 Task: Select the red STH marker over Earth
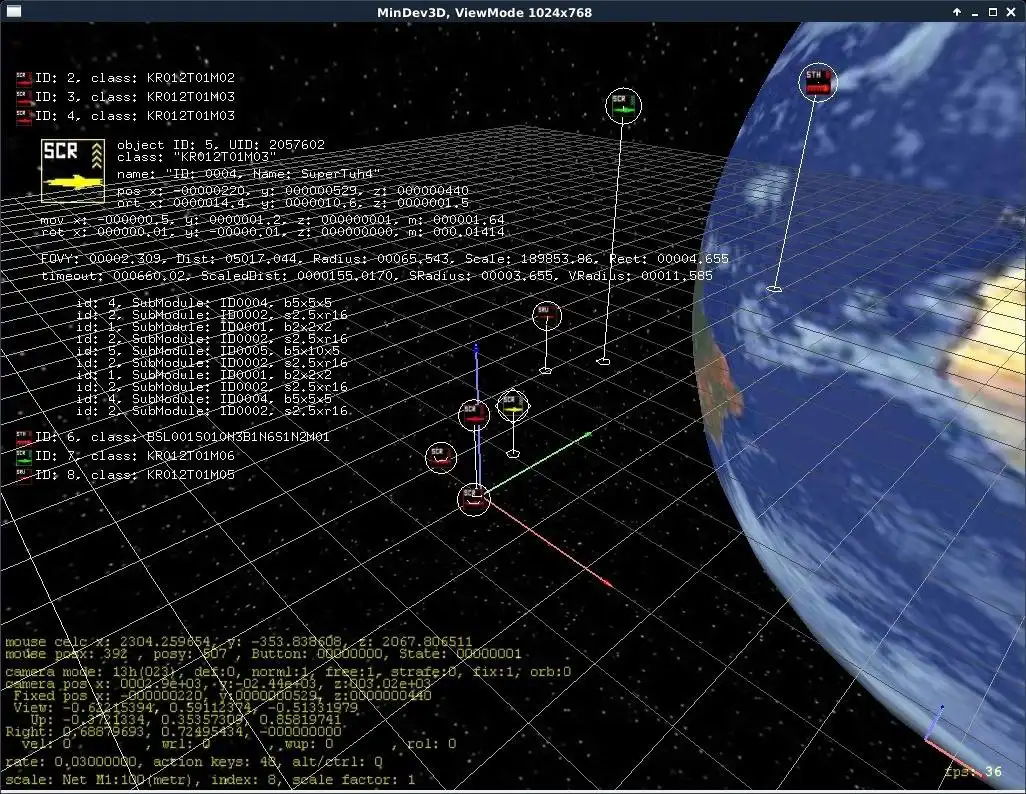(x=818, y=82)
